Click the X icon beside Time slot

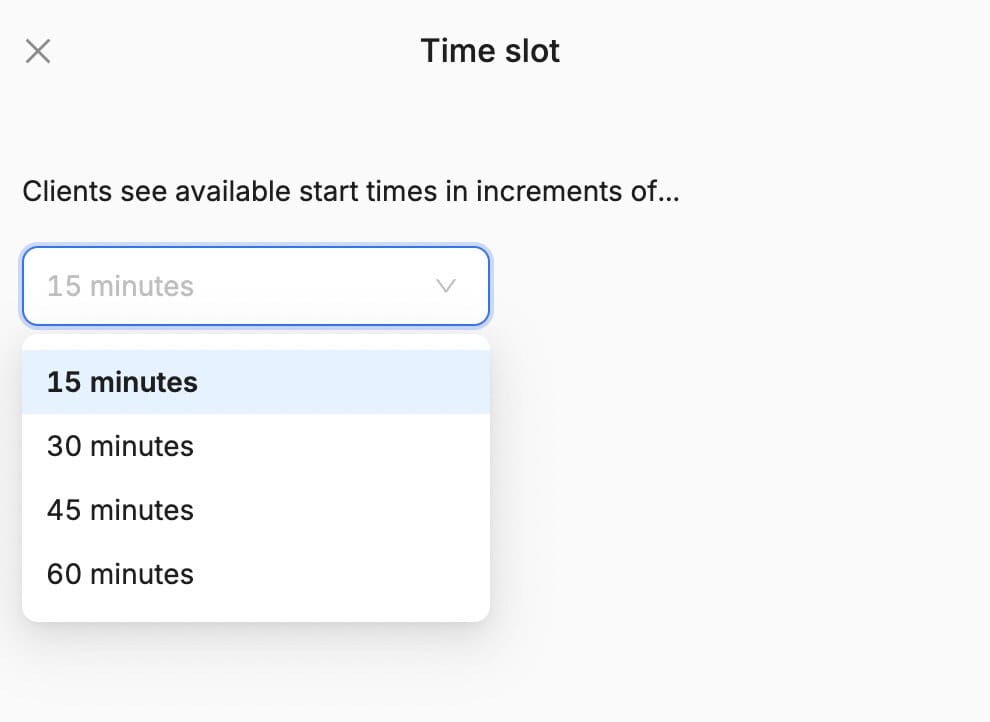click(38, 51)
